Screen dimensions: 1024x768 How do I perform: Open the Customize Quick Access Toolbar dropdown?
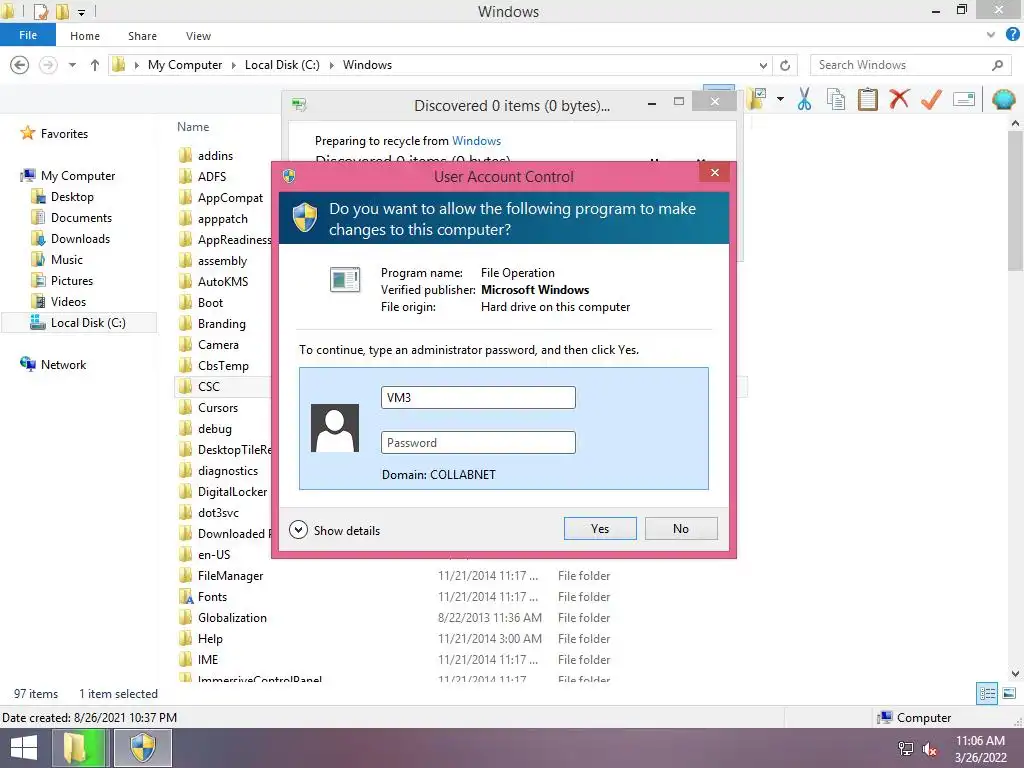(82, 12)
